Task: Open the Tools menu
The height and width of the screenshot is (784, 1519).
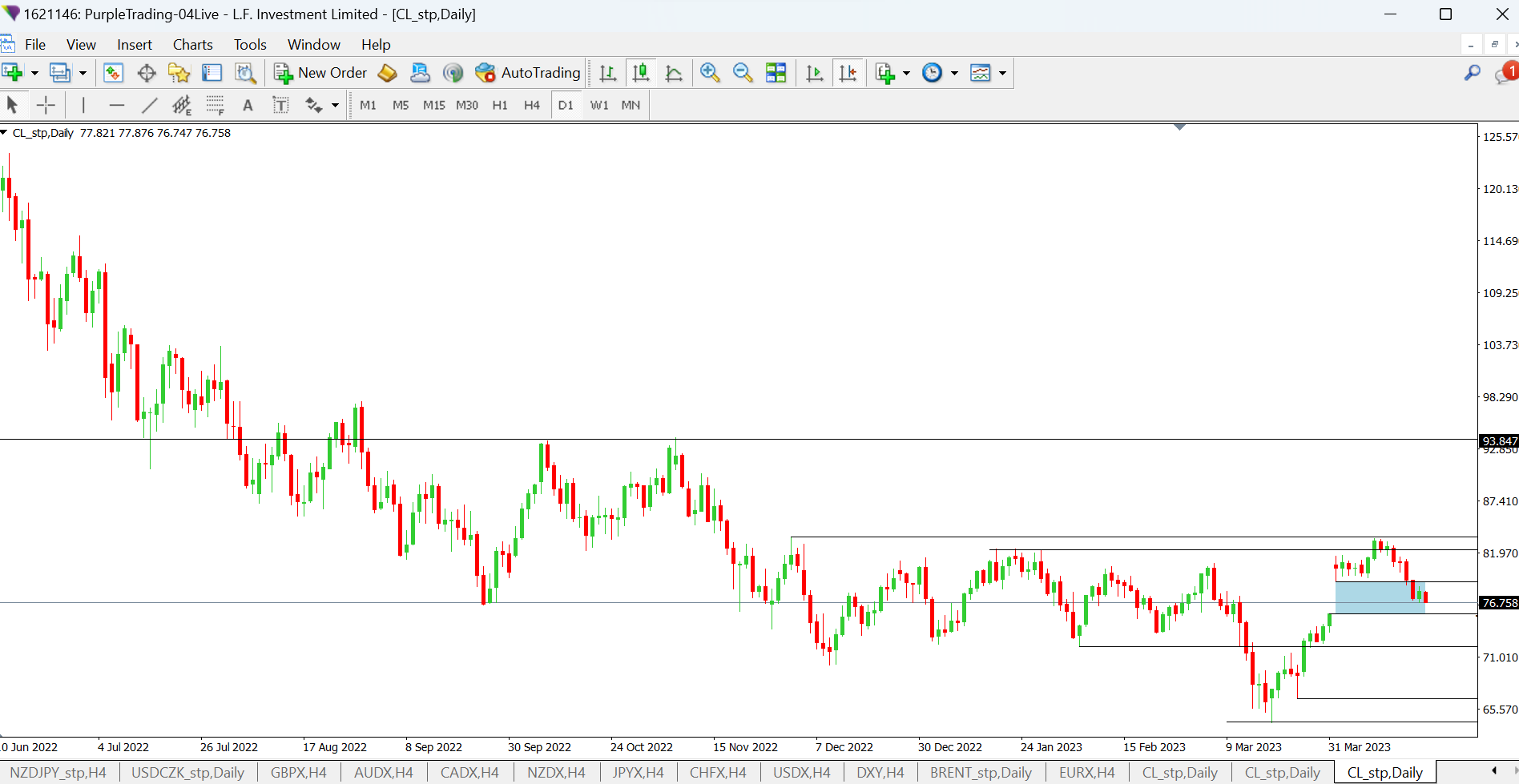Action: tap(250, 45)
